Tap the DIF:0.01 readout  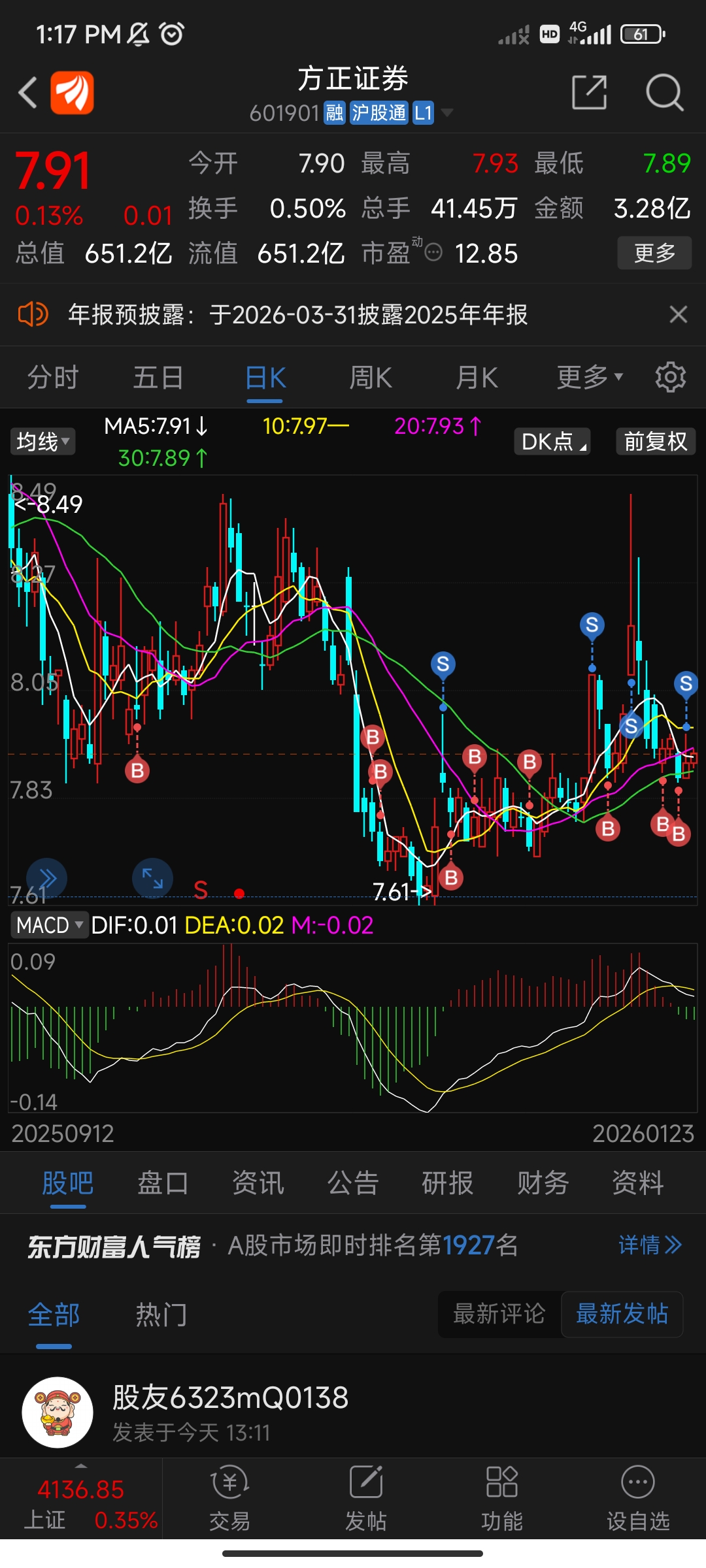click(135, 925)
